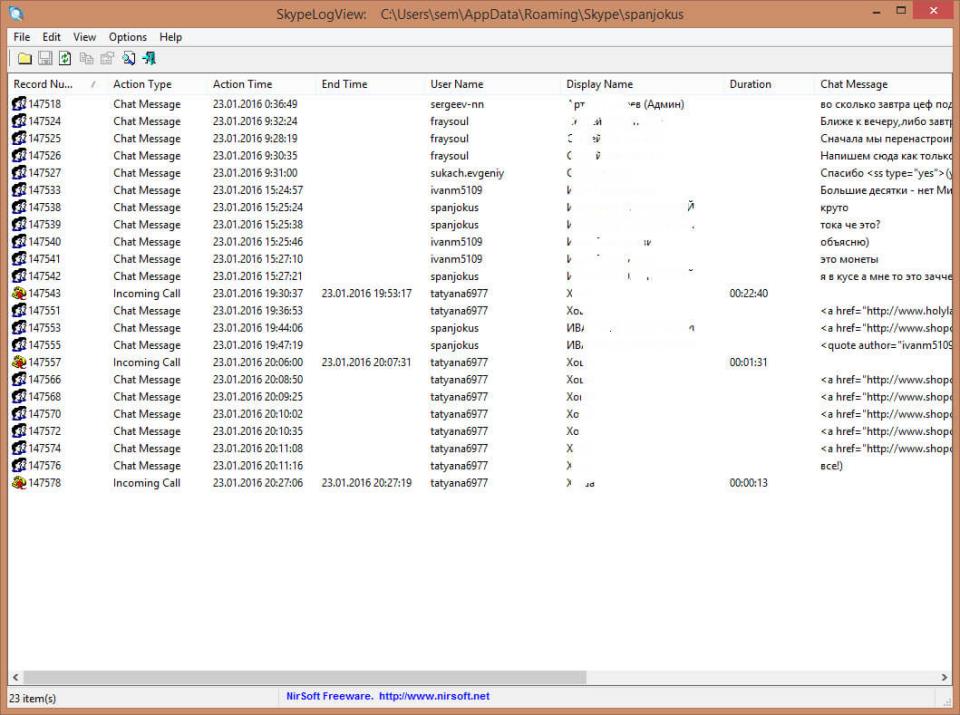Click the horizontal scrollbar right arrow
This screenshot has width=960, height=715.
(944, 677)
